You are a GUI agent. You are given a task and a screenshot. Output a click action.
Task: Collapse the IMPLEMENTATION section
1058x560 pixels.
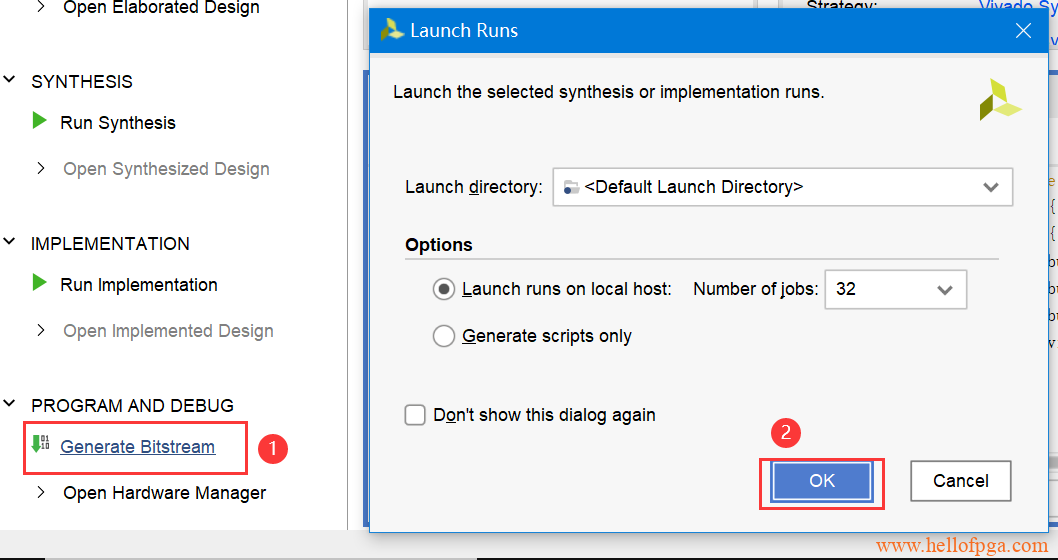pyautogui.click(x=11, y=243)
